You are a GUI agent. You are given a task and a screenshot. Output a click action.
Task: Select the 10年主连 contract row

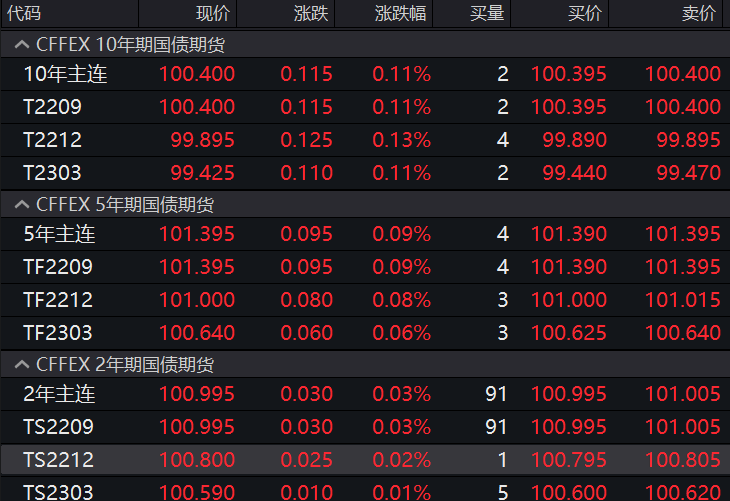tap(65, 74)
